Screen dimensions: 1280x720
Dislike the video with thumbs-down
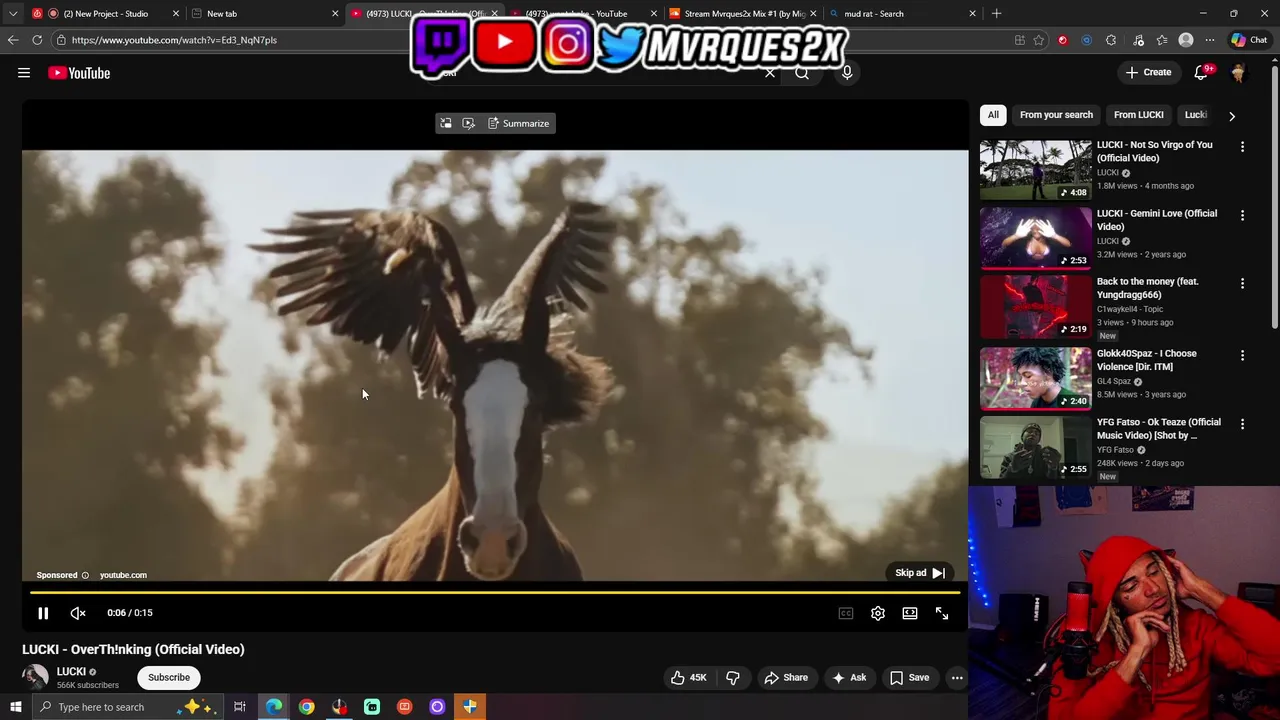click(x=733, y=677)
